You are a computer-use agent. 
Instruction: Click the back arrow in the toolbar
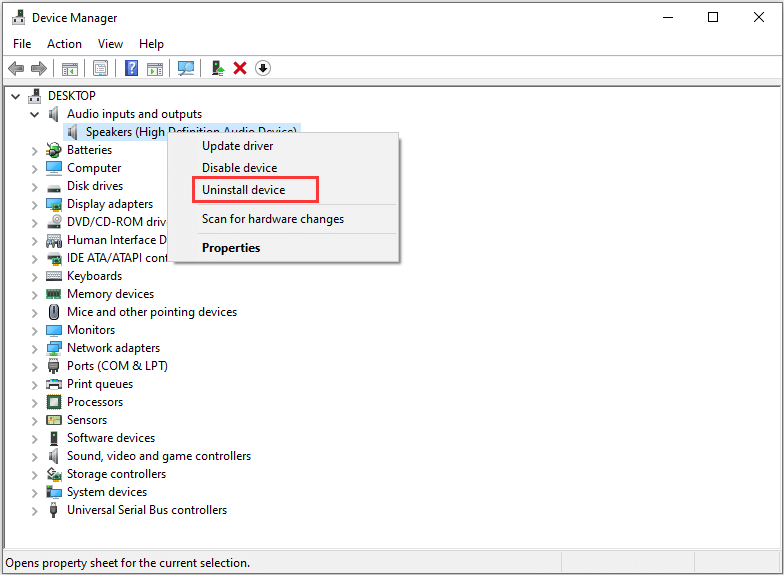pyautogui.click(x=16, y=68)
